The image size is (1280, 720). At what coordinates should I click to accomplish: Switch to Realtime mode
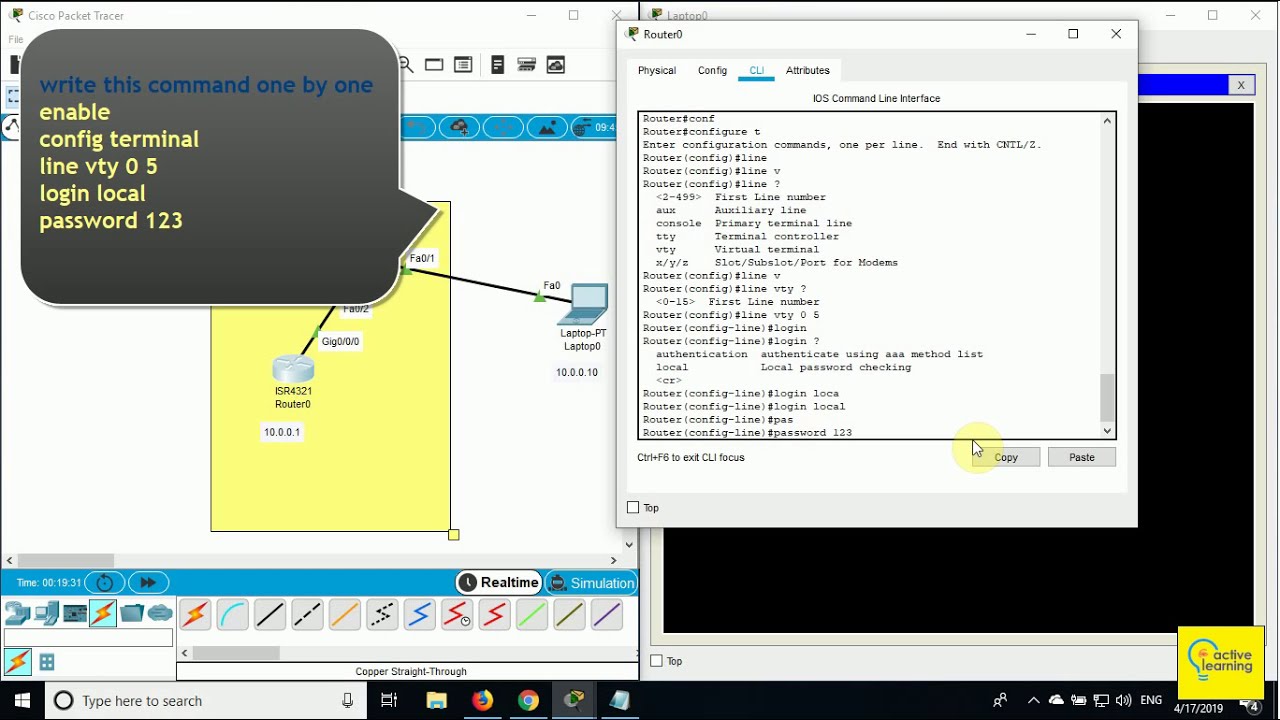[498, 583]
